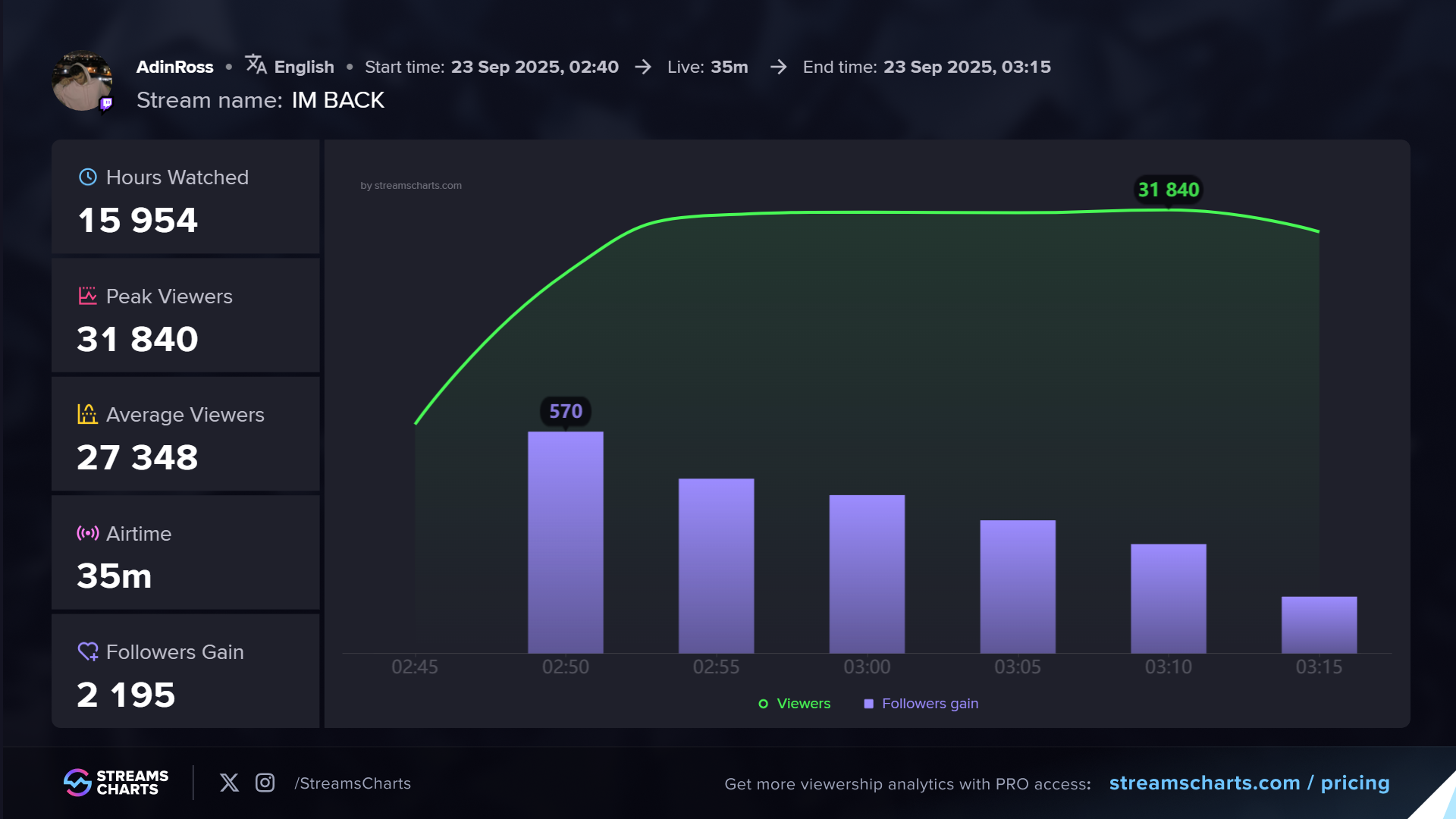Click the Airtime broadcast signal icon
The width and height of the screenshot is (1456, 819).
coord(88,533)
